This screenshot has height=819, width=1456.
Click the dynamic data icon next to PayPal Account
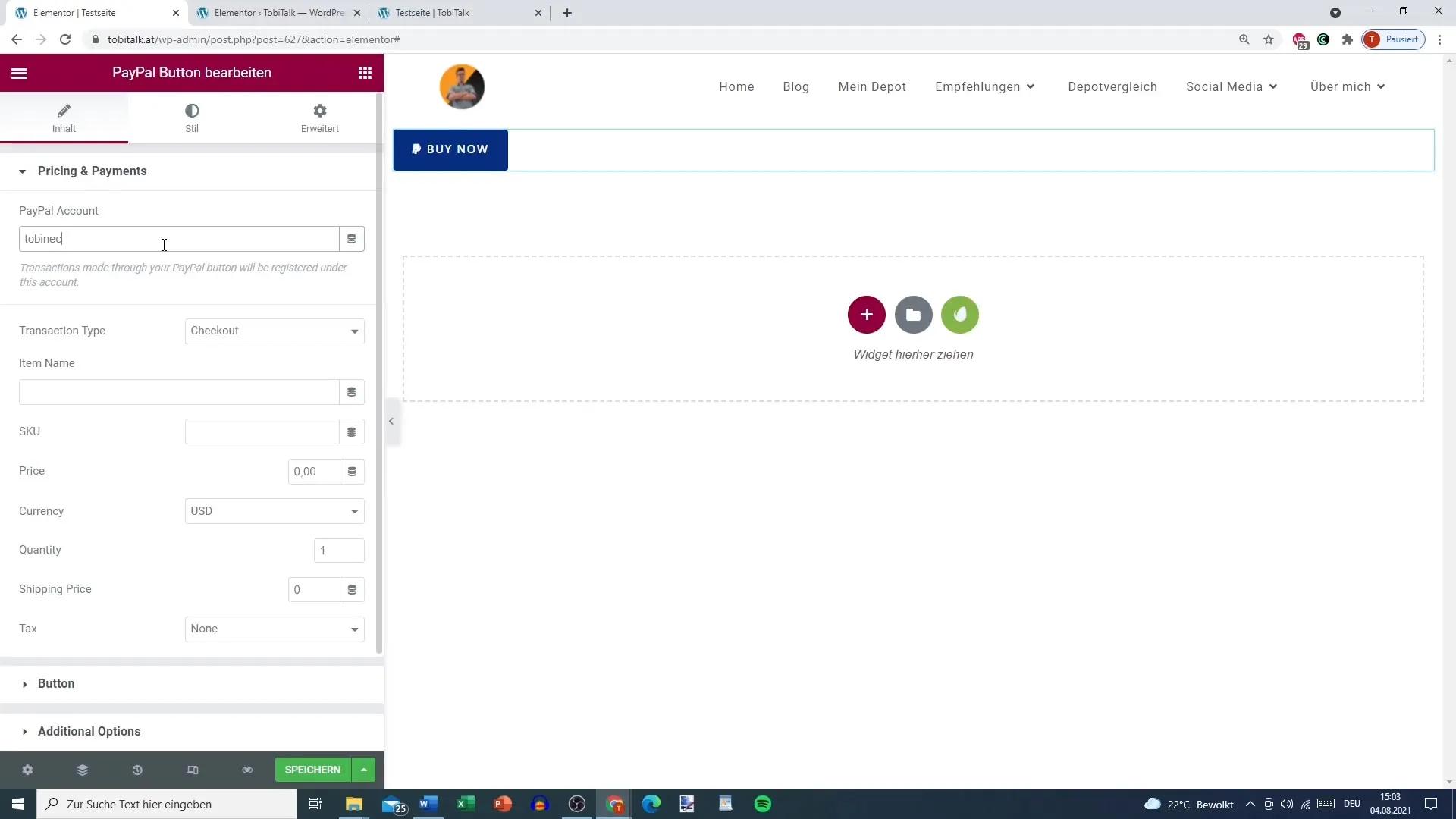(351, 238)
